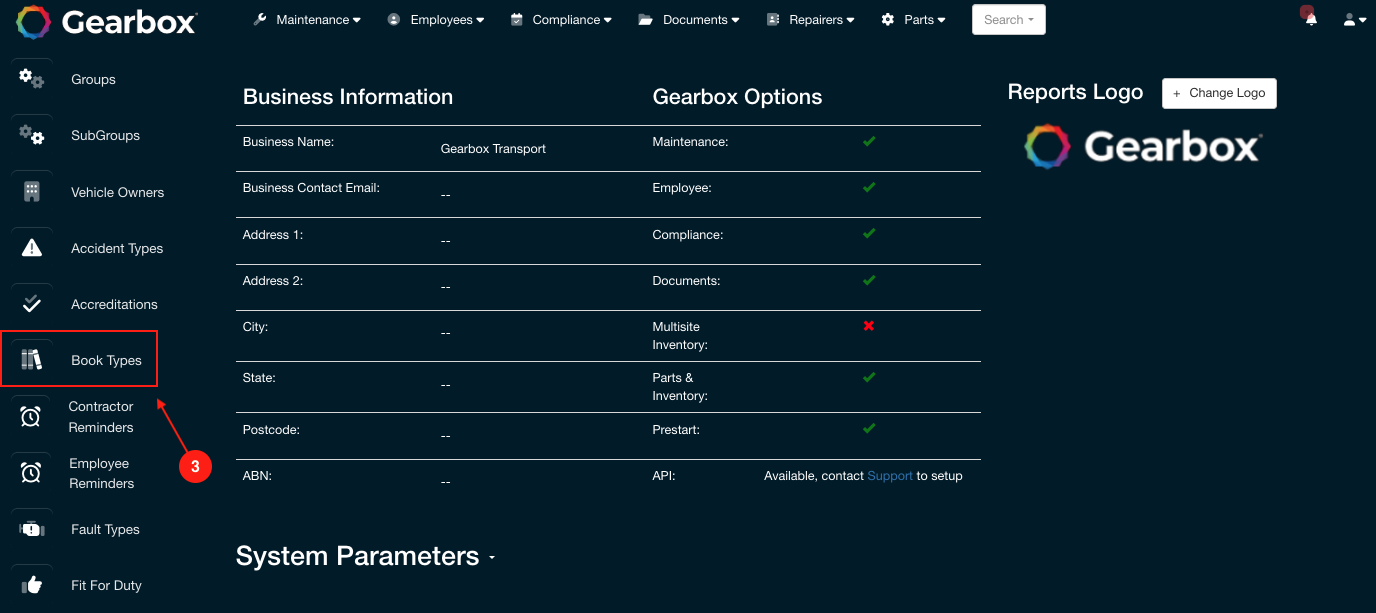Image resolution: width=1376 pixels, height=613 pixels.
Task: Follow the Support link for API setup
Action: (889, 476)
